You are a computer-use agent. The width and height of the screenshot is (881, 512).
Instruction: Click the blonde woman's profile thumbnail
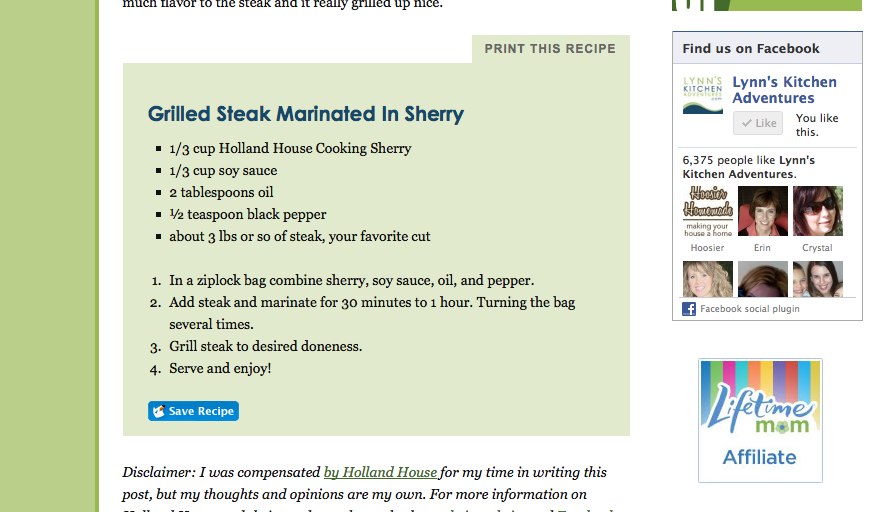(x=707, y=279)
